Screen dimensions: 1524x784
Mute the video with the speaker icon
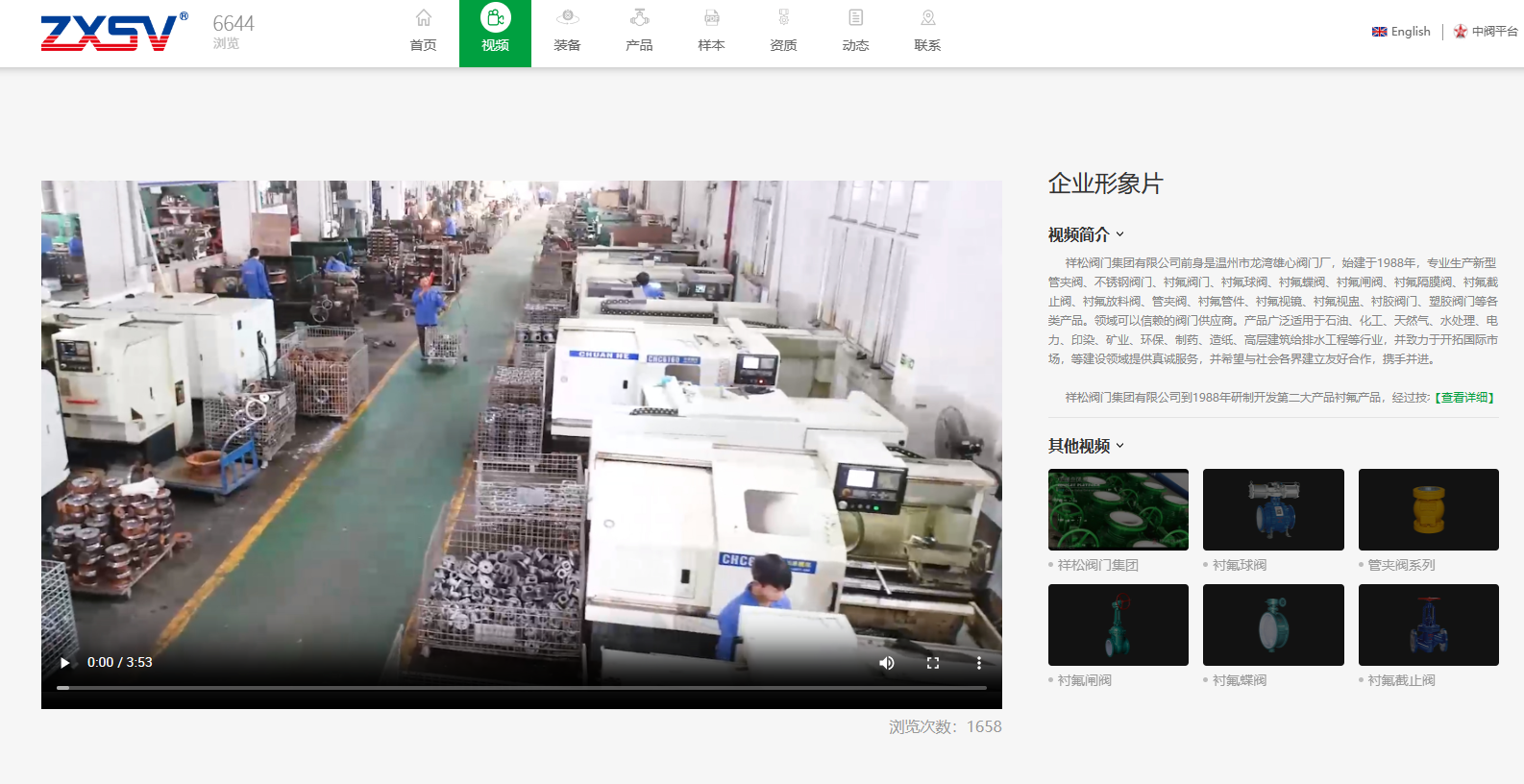(x=886, y=663)
